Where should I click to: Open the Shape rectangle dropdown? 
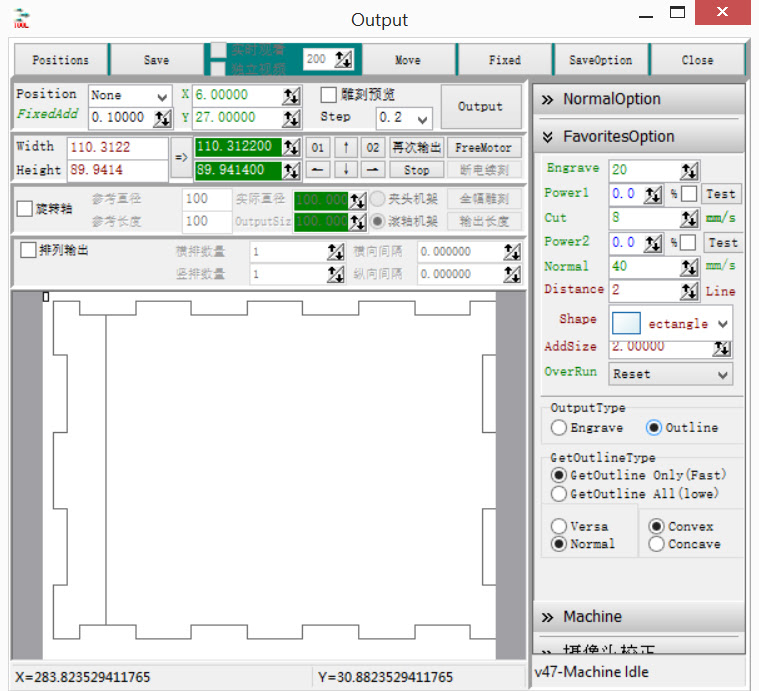click(671, 323)
